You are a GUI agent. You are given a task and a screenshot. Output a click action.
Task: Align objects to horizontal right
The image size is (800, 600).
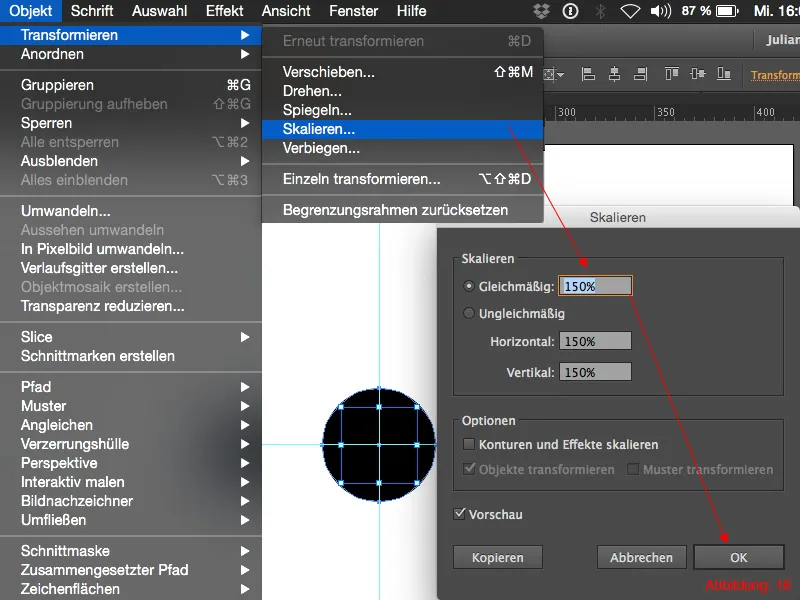tap(640, 74)
